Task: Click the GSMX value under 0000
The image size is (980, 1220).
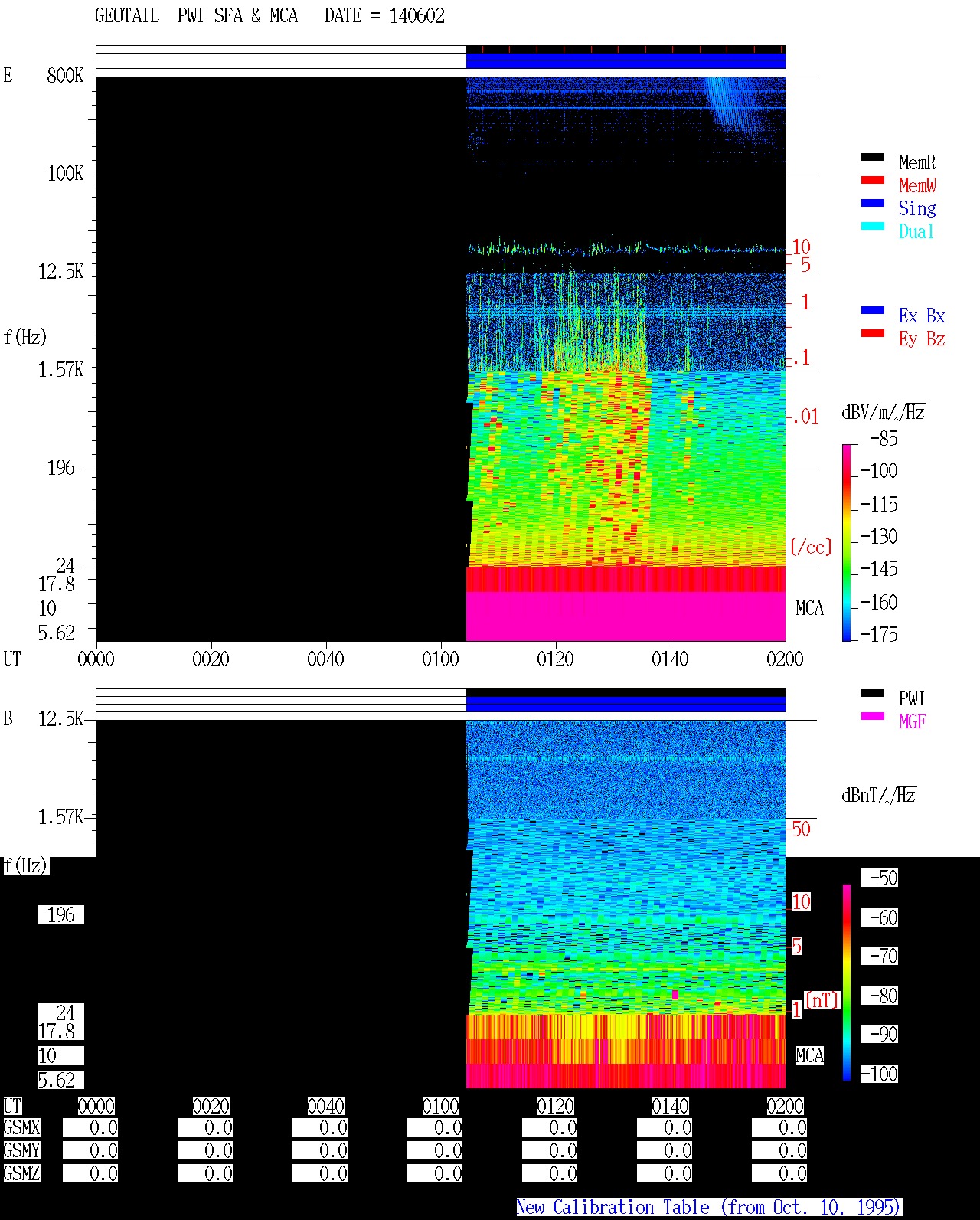Action: pyautogui.click(x=90, y=1127)
